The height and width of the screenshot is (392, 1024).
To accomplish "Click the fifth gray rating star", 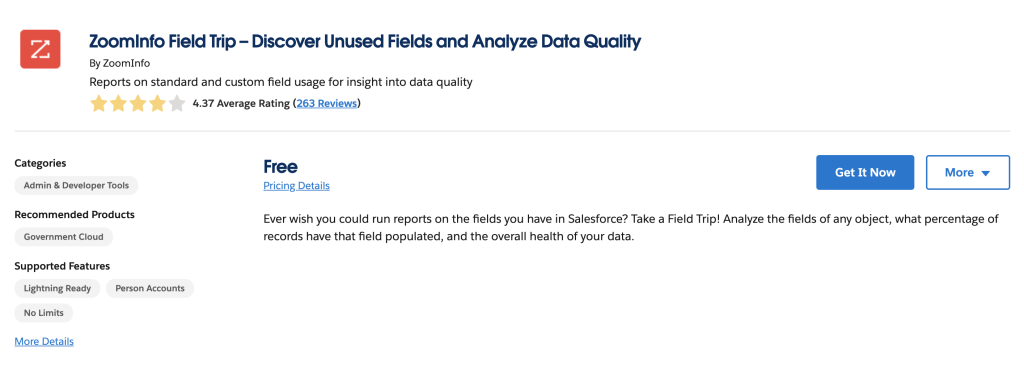I will click(x=177, y=104).
